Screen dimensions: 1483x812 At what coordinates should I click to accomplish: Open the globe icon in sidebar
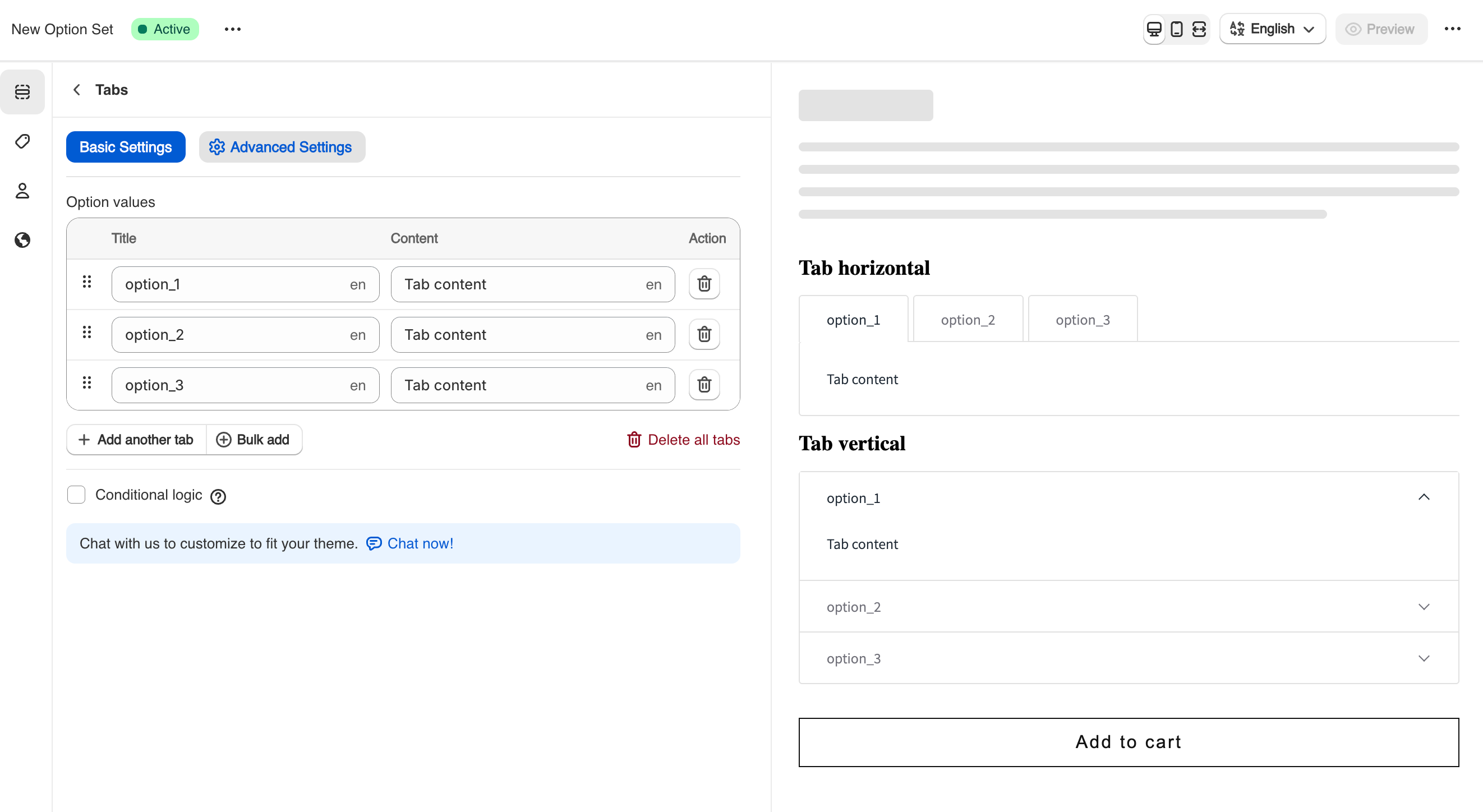pos(22,240)
